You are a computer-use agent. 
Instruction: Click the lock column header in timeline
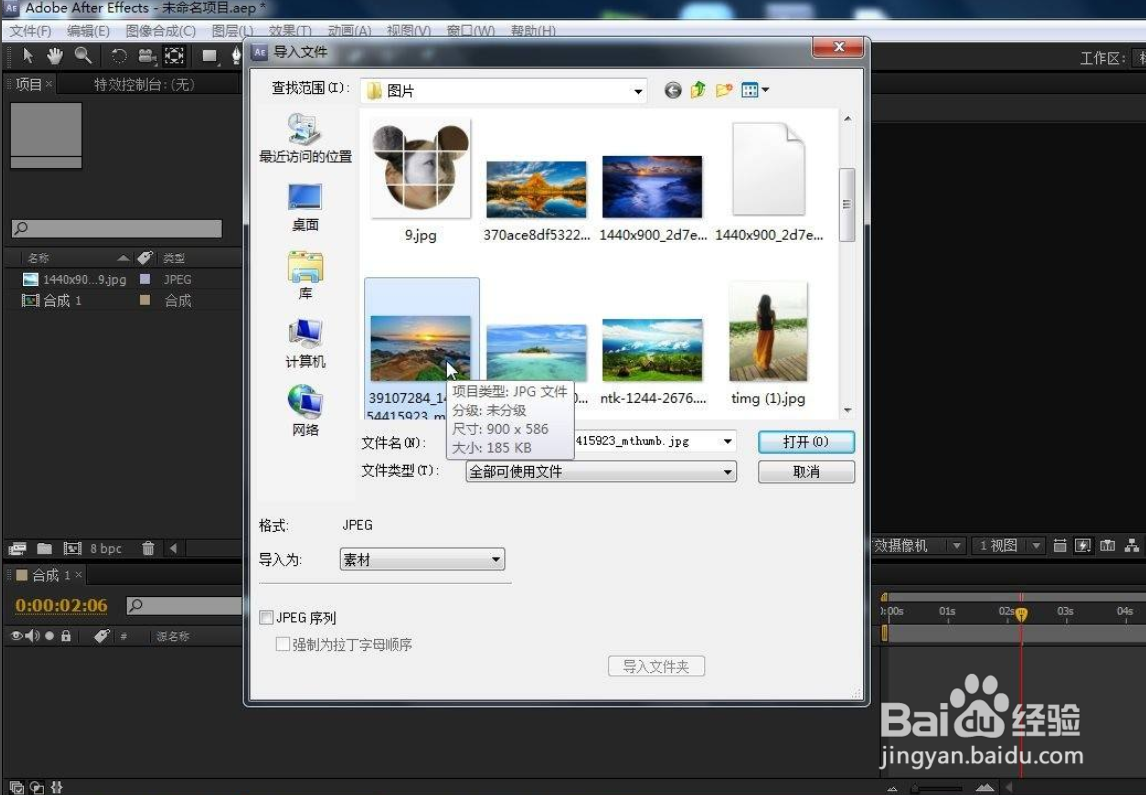pyautogui.click(x=66, y=636)
